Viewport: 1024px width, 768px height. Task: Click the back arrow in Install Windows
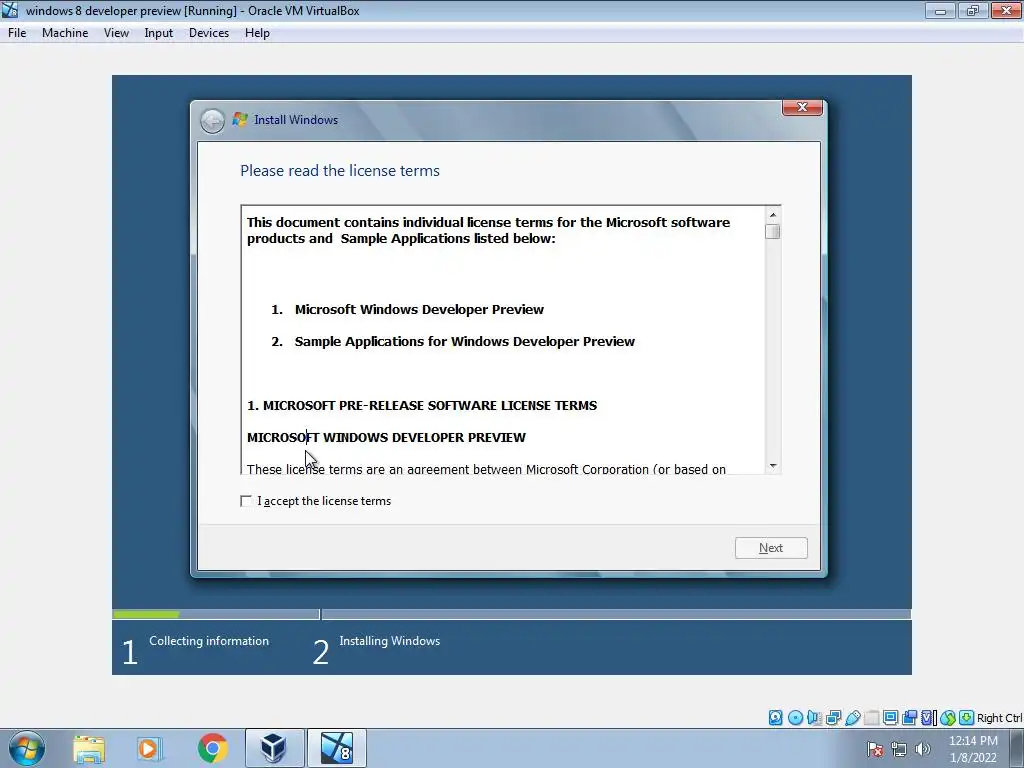pyautogui.click(x=212, y=120)
